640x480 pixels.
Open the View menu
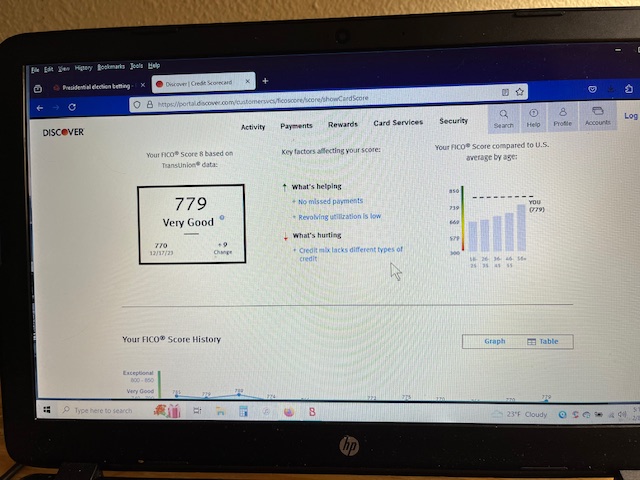63,69
